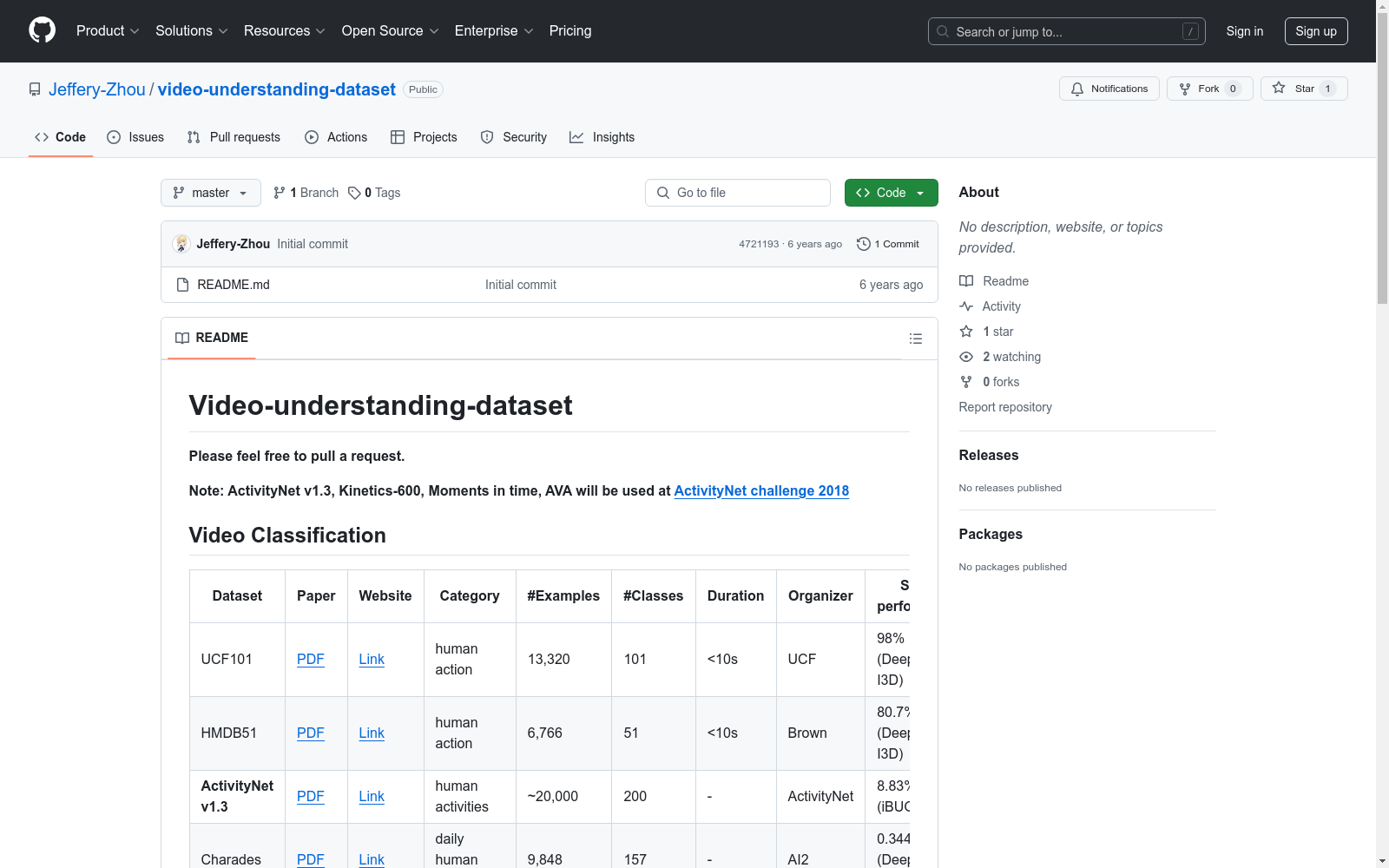
Task: Click the Releases heading link
Action: pos(989,455)
